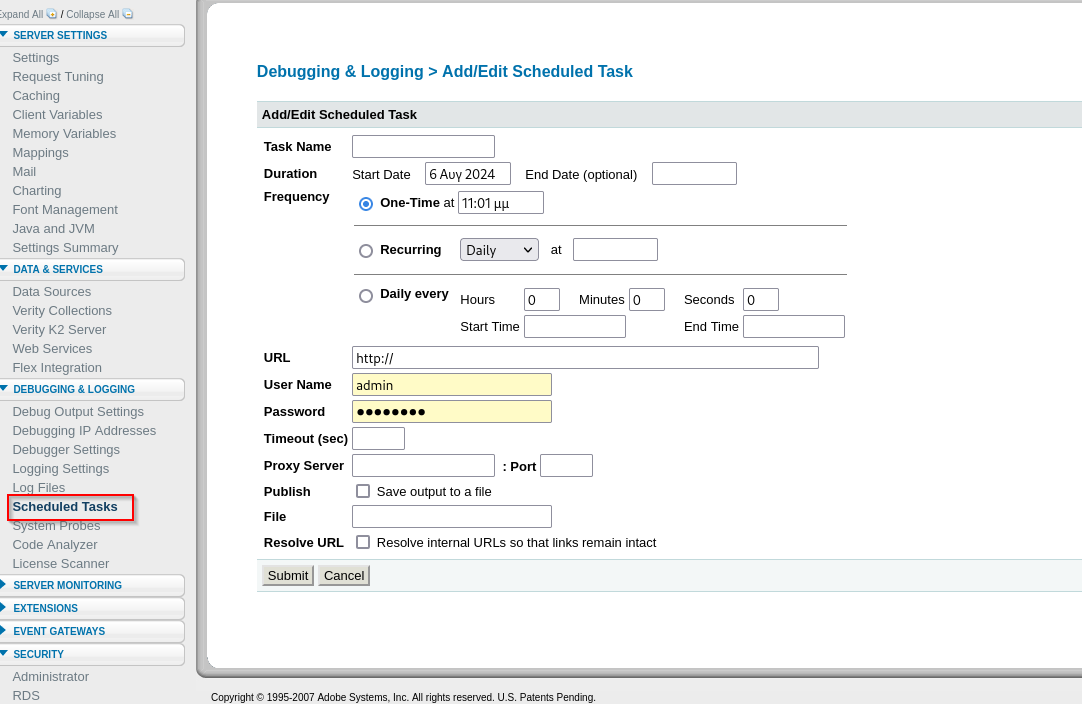1082x704 pixels.
Task: Select the One-Time frequency radio button
Action: (x=366, y=204)
